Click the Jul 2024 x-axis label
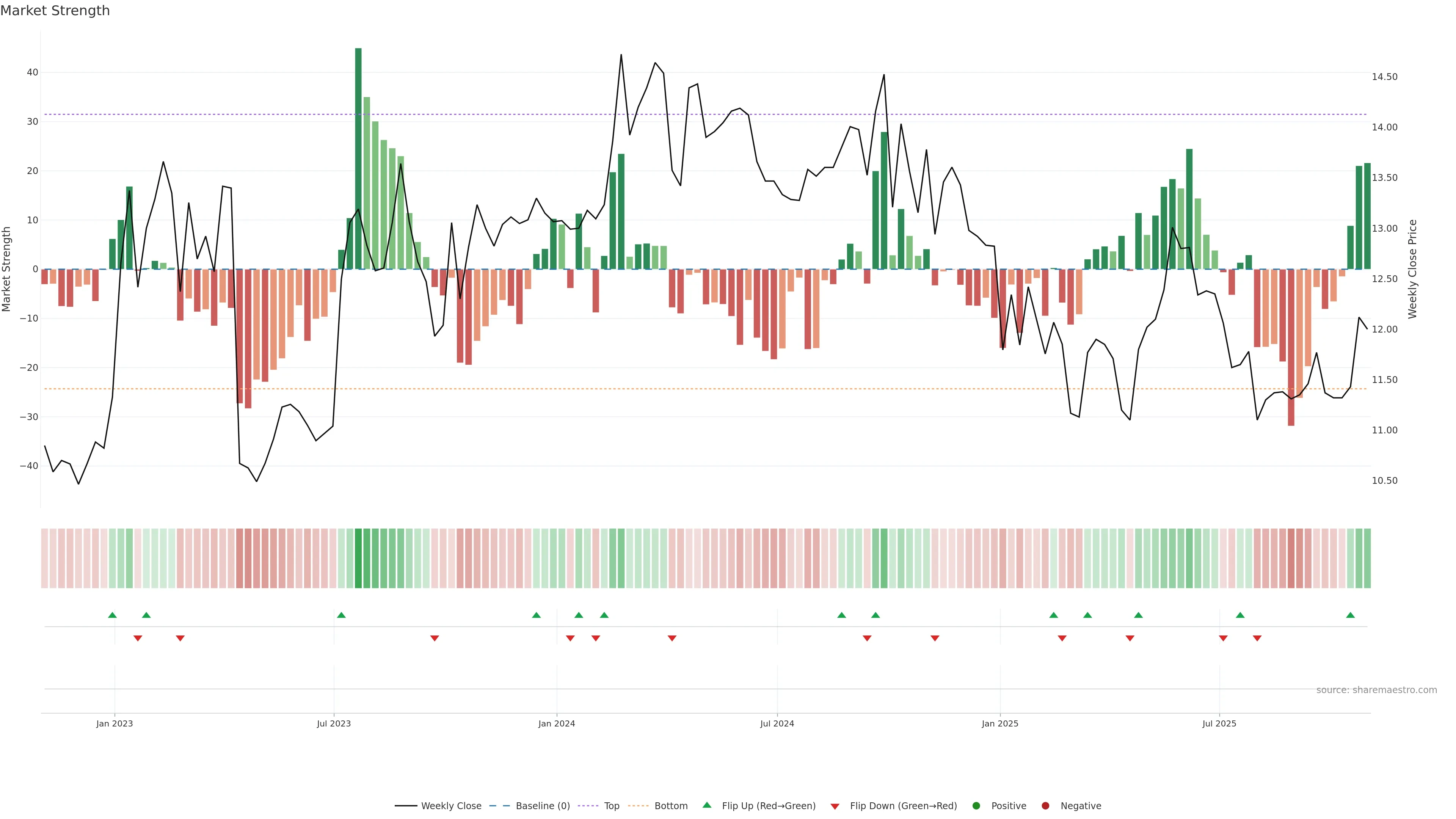The height and width of the screenshot is (819, 1456). click(777, 723)
